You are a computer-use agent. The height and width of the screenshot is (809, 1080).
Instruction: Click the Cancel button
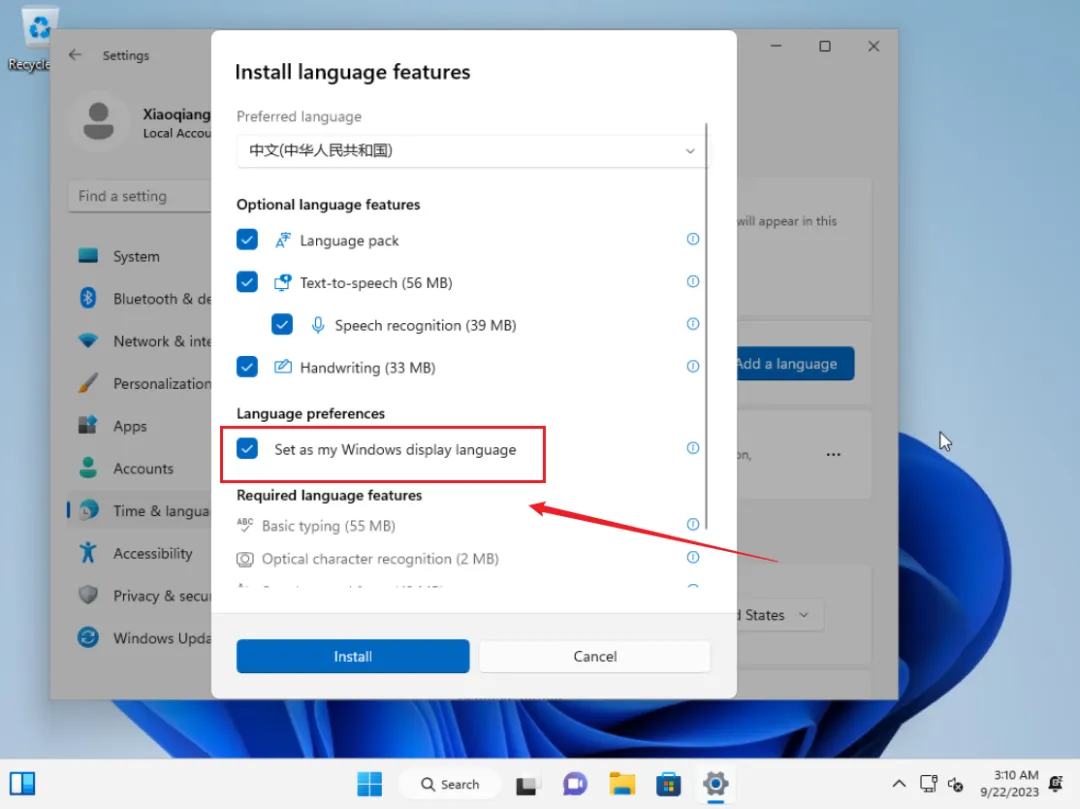(x=595, y=656)
